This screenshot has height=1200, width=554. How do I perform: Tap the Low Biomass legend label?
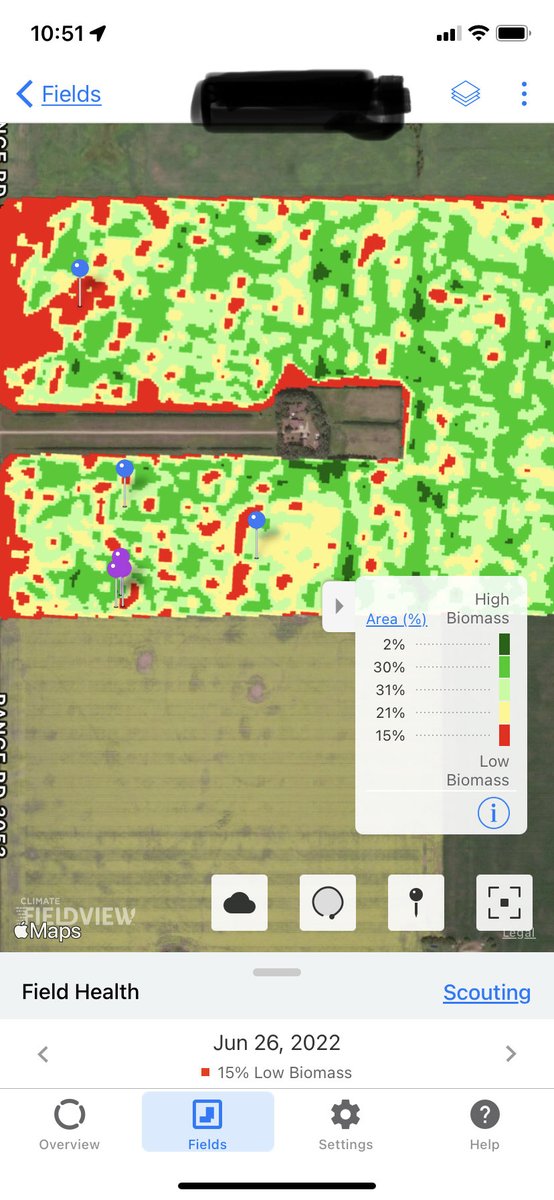tap(477, 771)
